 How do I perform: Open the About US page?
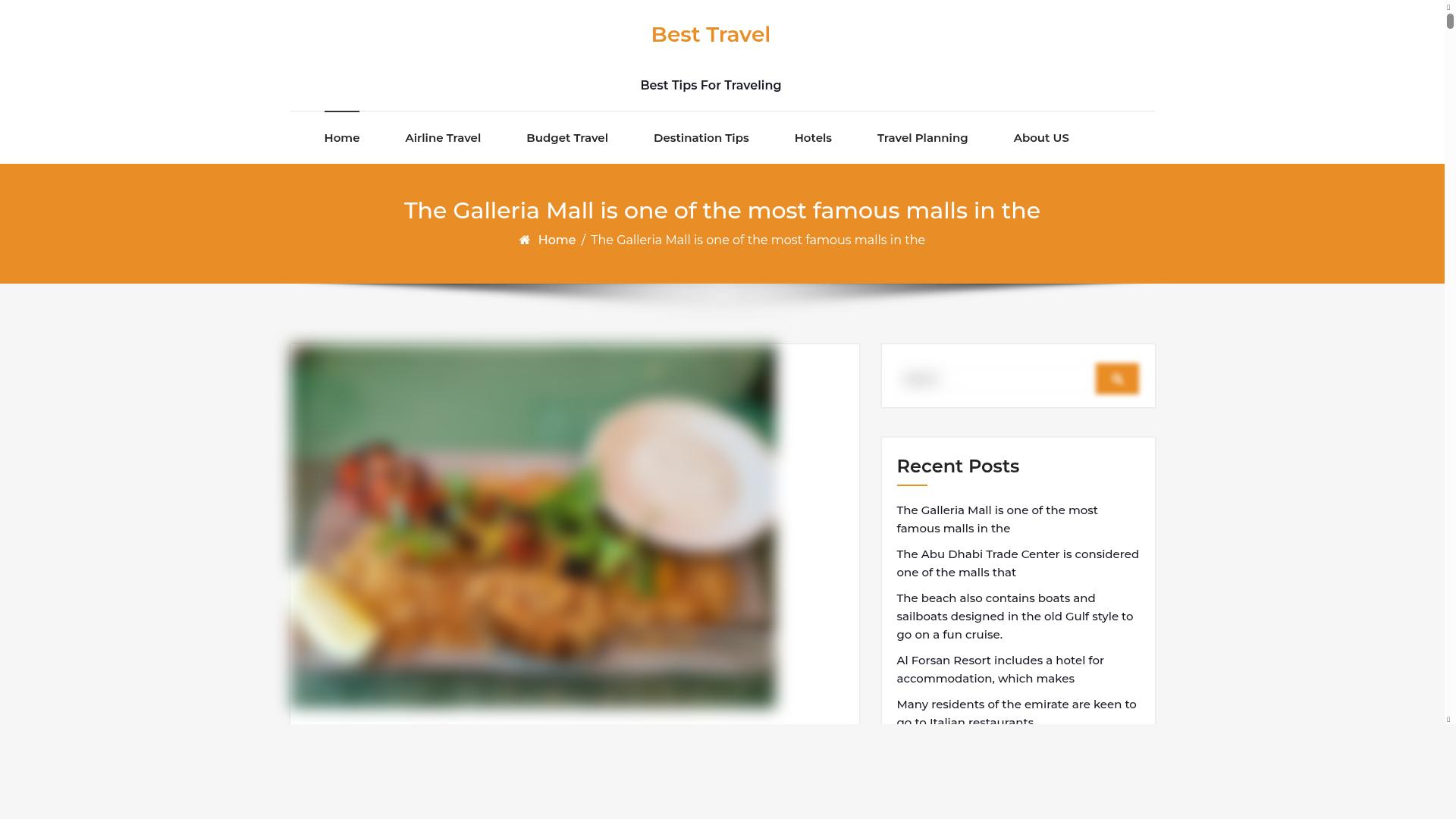point(1041,138)
